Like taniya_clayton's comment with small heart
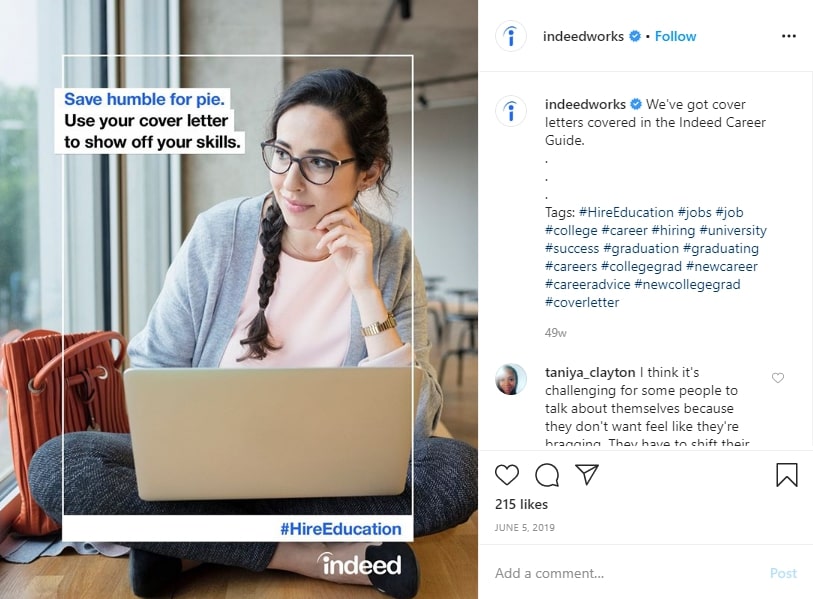Viewport: 813px width, 599px height. coord(778,378)
